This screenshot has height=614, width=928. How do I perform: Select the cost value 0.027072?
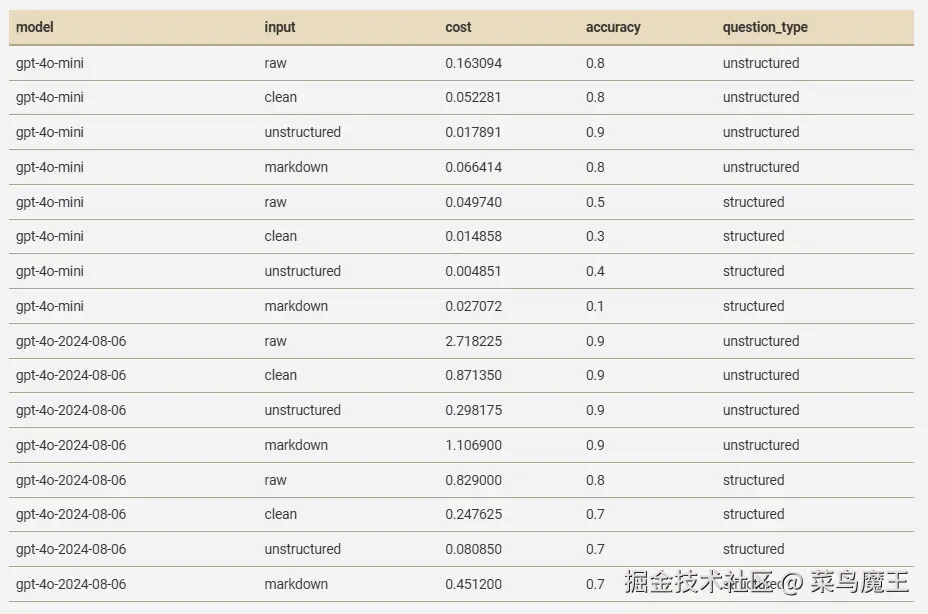click(x=473, y=306)
